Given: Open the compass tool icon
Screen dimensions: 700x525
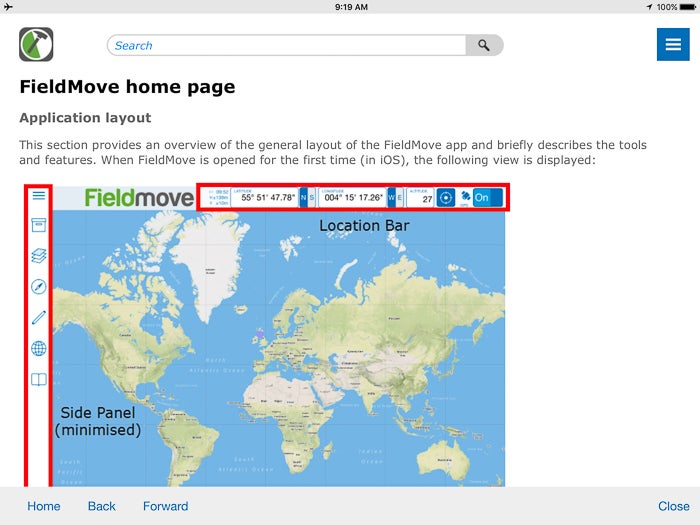Looking at the screenshot, I should coord(39,287).
